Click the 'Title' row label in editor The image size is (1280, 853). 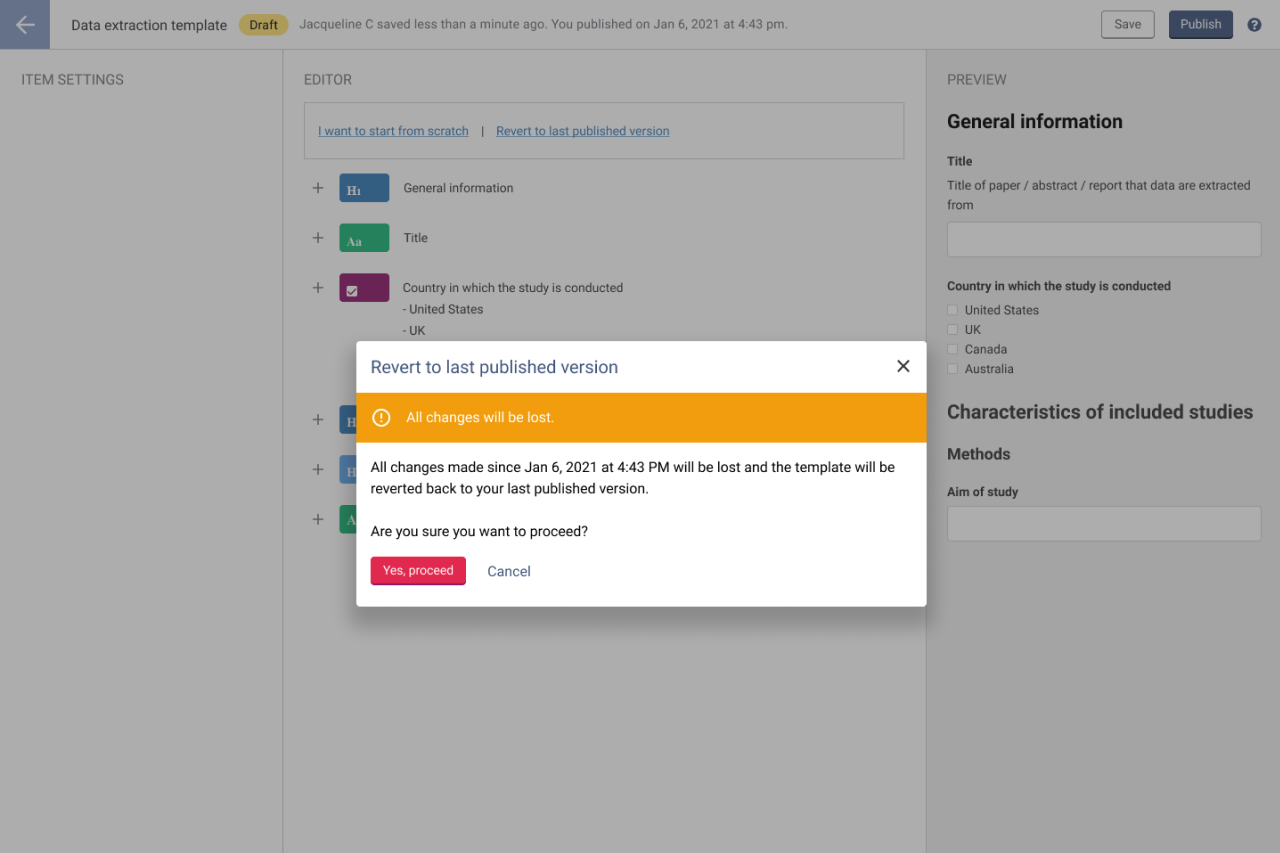point(415,238)
